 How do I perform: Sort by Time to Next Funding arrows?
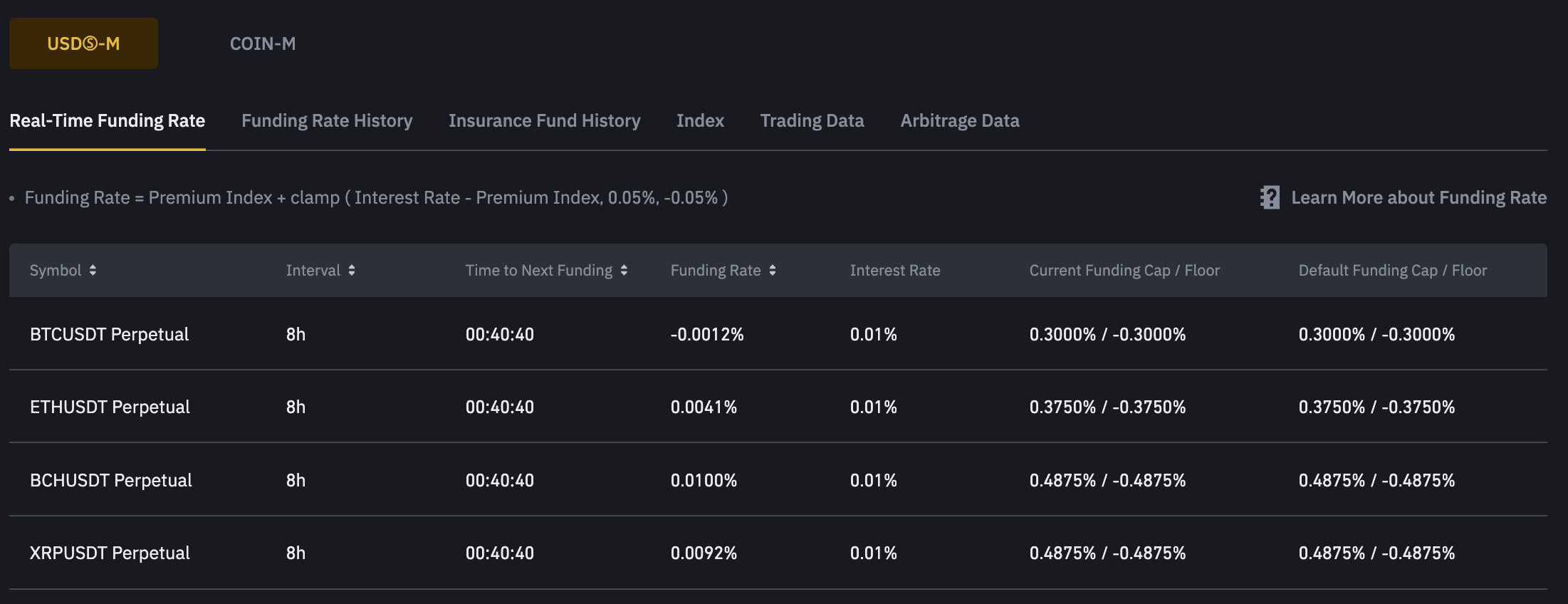point(624,270)
